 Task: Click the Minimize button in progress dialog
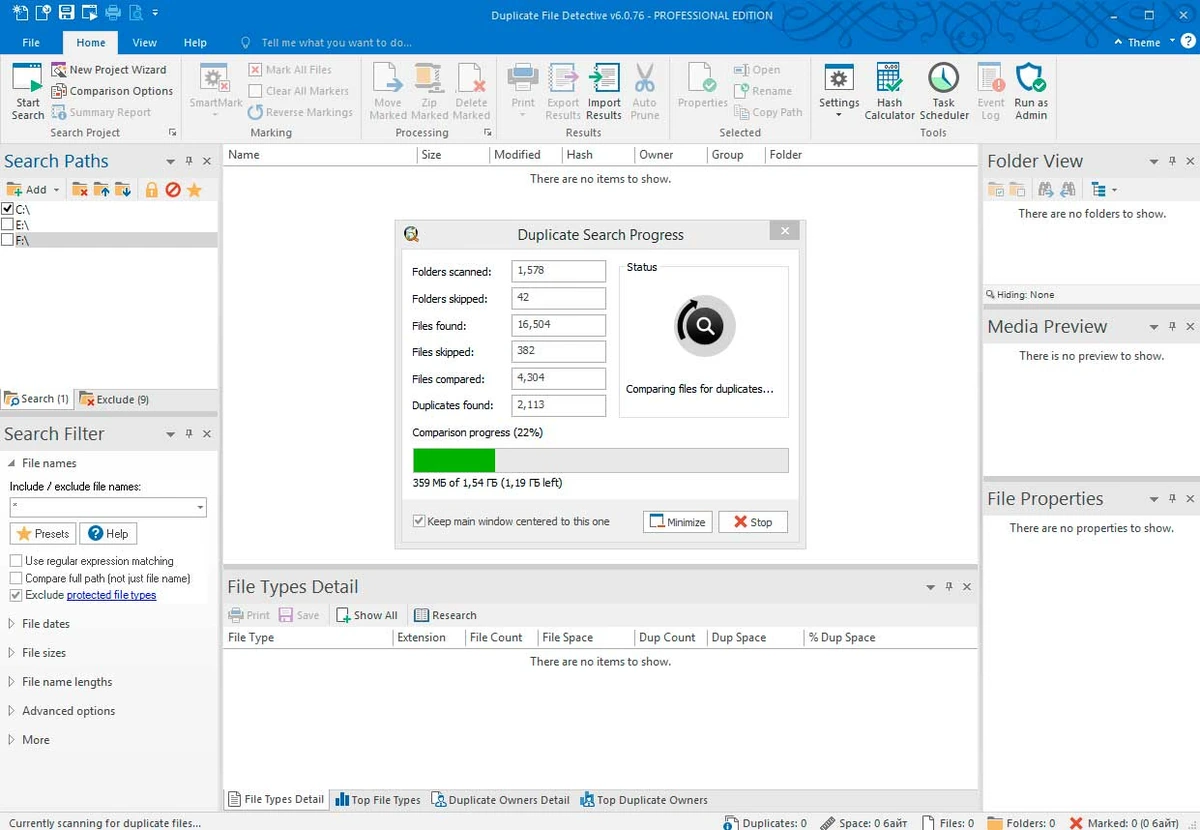coord(677,522)
